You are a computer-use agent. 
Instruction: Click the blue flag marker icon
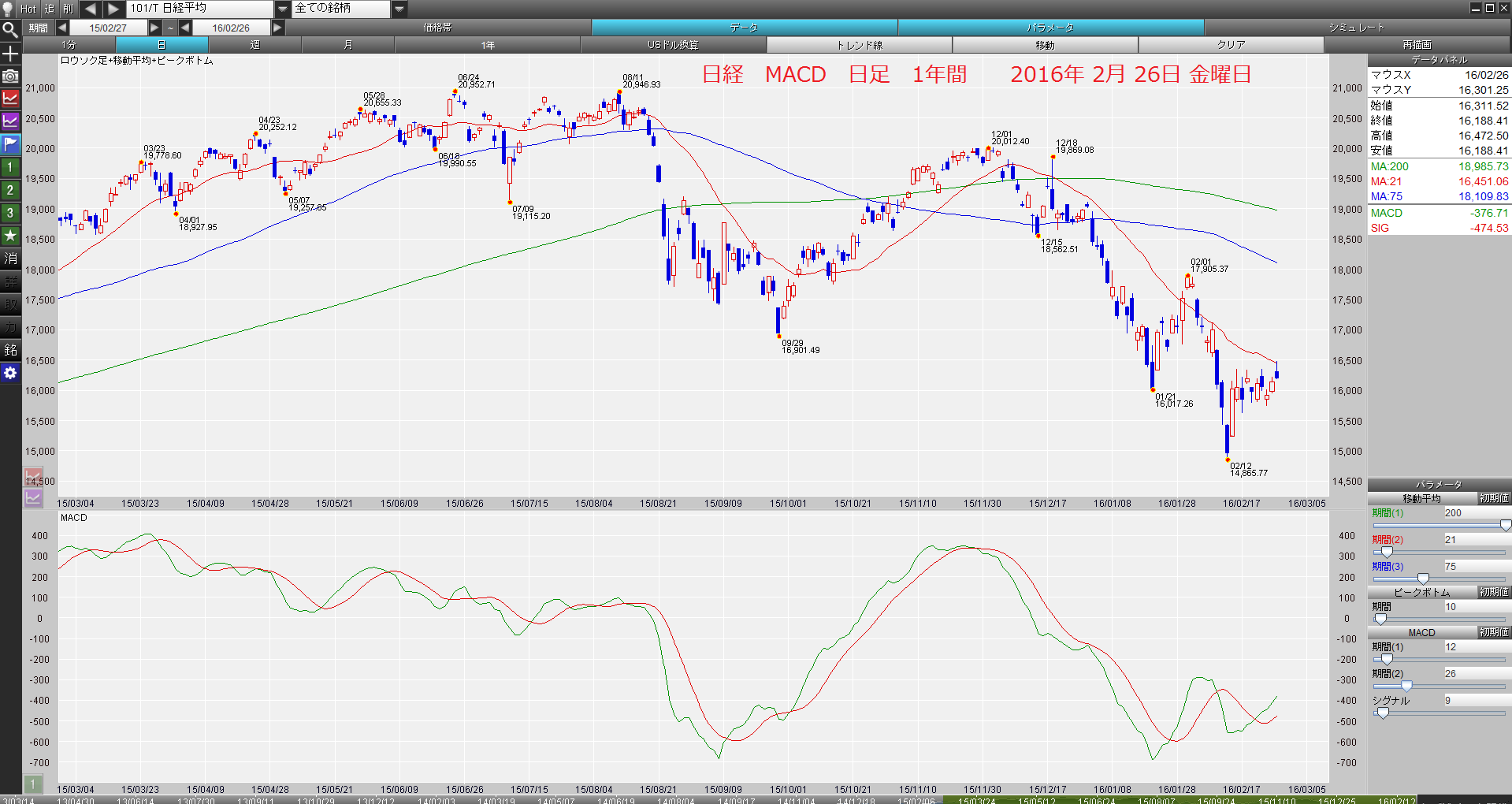[10, 144]
